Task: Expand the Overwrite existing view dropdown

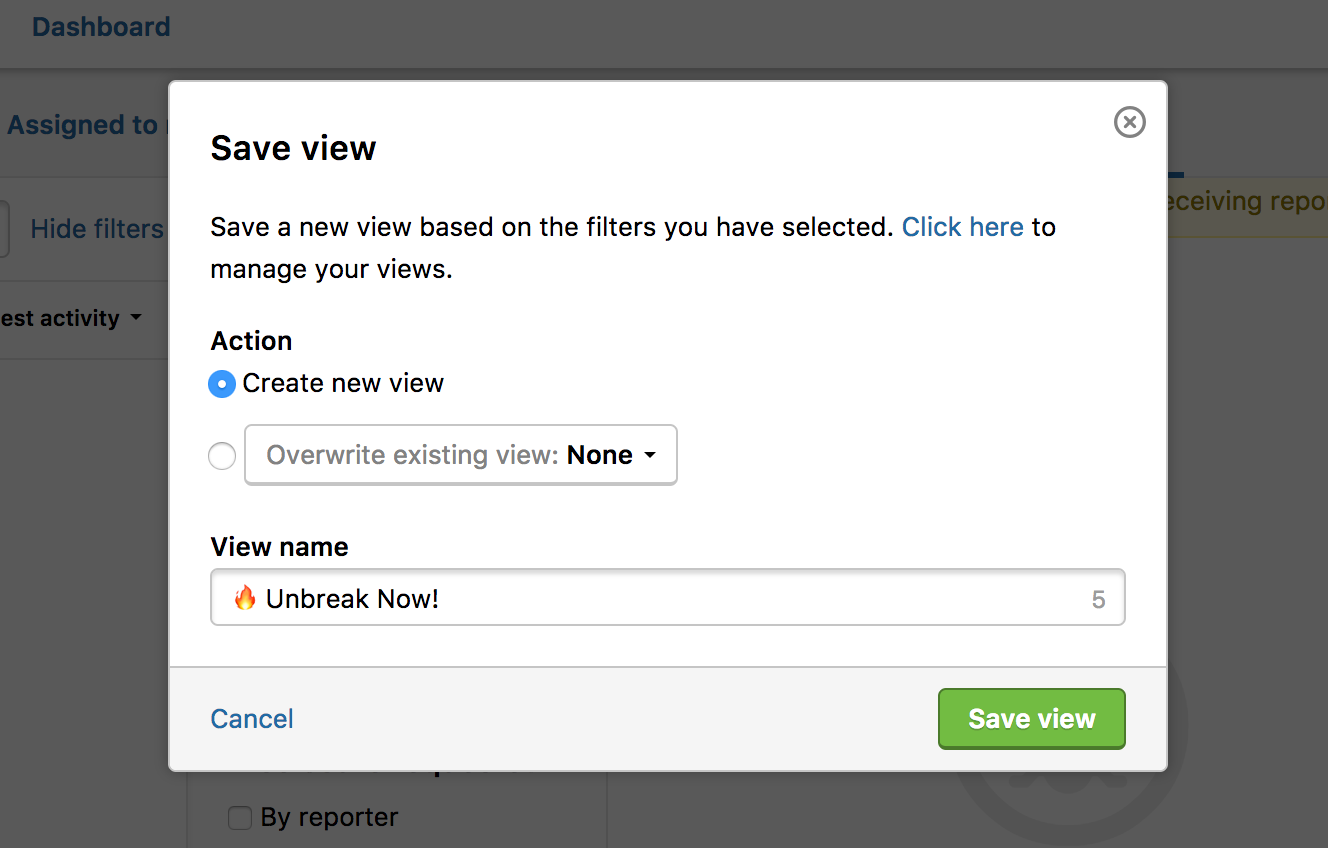Action: coord(460,456)
